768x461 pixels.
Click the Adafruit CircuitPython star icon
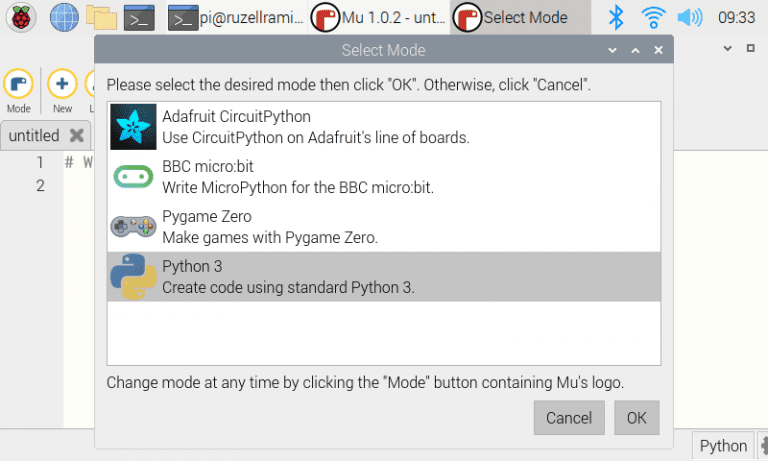tap(133, 127)
